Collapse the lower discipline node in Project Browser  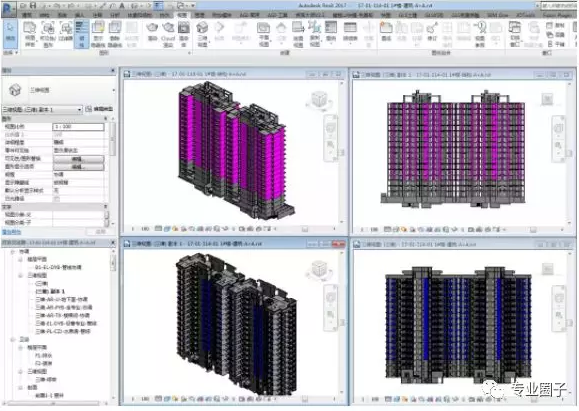[13, 339]
